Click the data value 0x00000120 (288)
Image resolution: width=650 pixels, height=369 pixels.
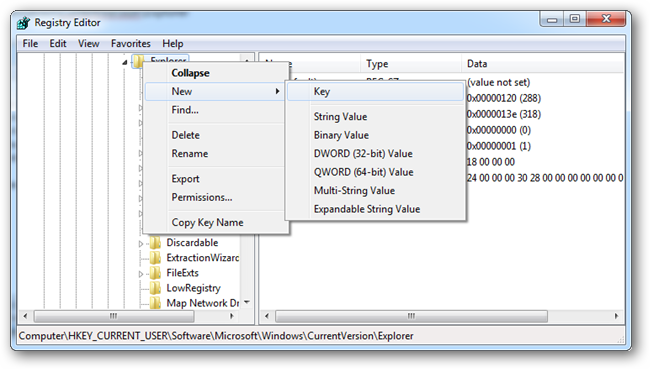click(504, 98)
